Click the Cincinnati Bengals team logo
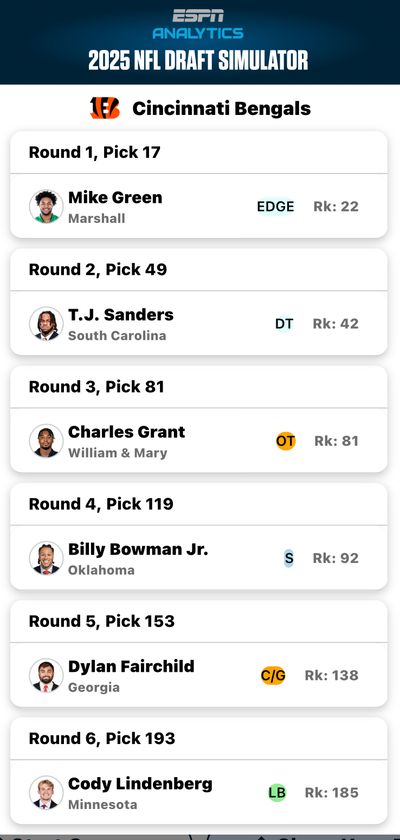The width and height of the screenshot is (400, 840). tap(105, 108)
